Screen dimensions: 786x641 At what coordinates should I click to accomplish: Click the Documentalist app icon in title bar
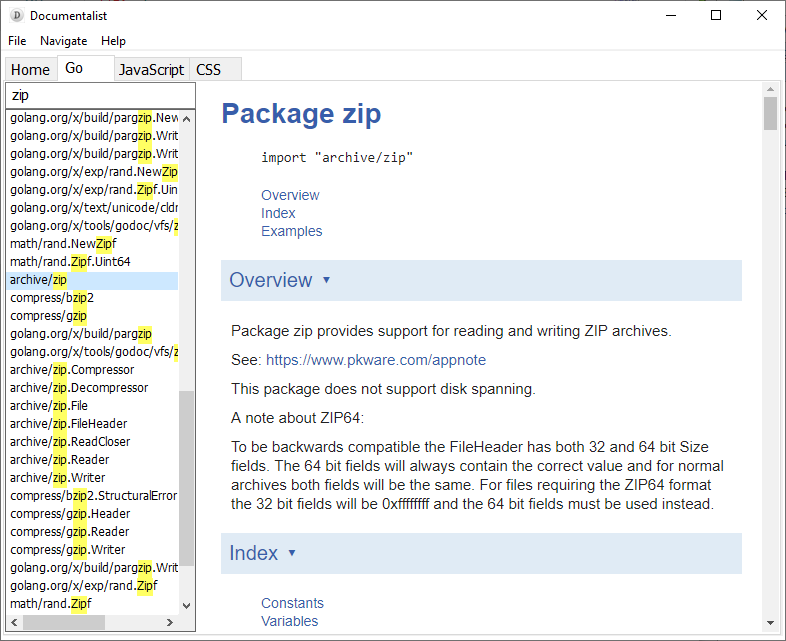point(16,15)
